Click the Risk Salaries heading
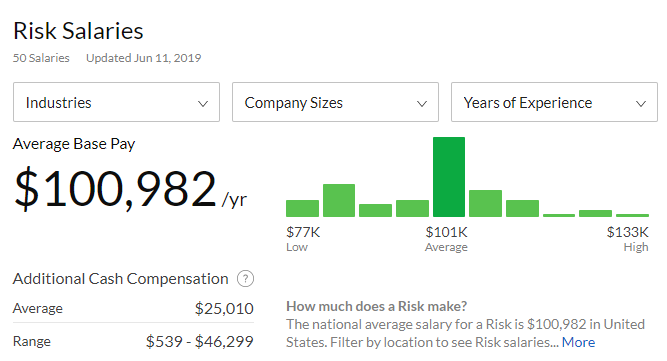Viewport: 667px width, 361px height. [x=78, y=31]
